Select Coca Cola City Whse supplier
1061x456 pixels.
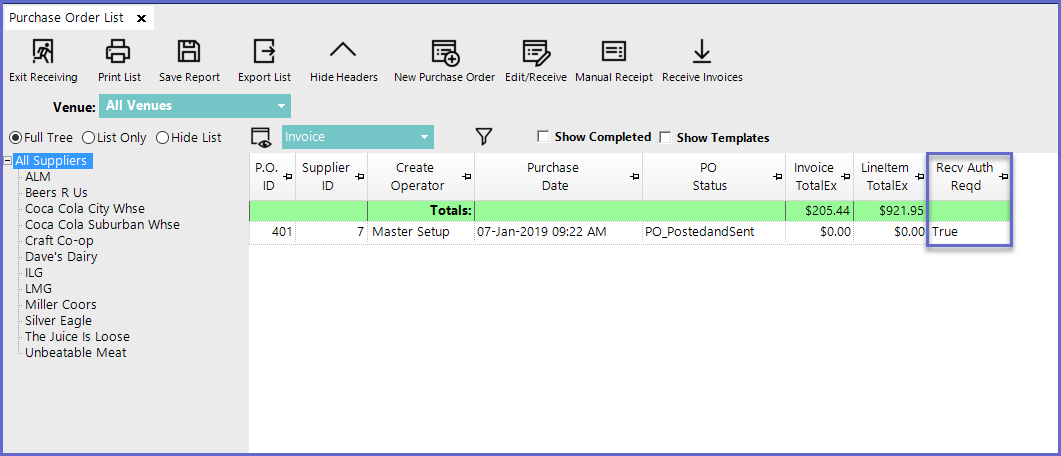(84, 209)
